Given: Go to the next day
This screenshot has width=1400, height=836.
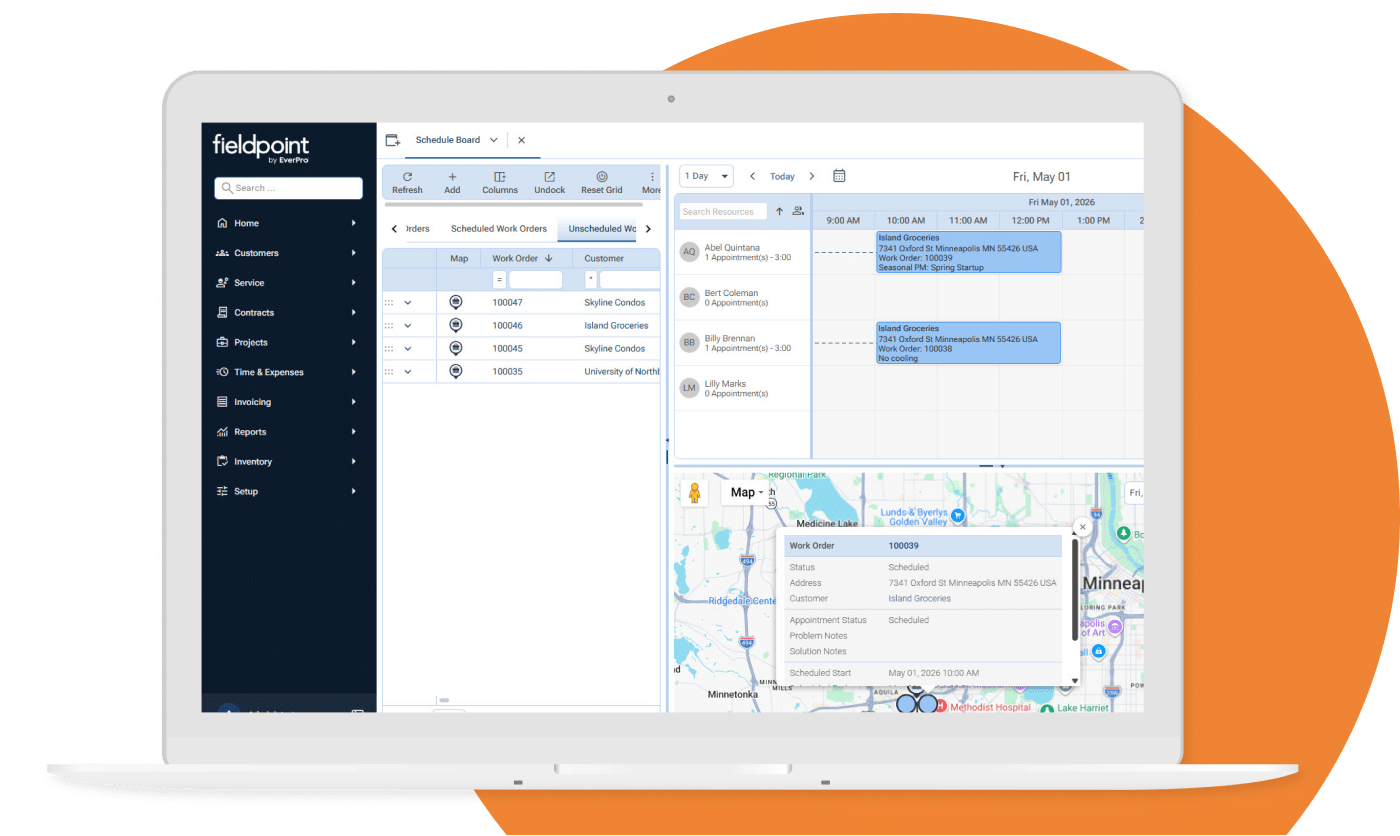Looking at the screenshot, I should coord(812,176).
